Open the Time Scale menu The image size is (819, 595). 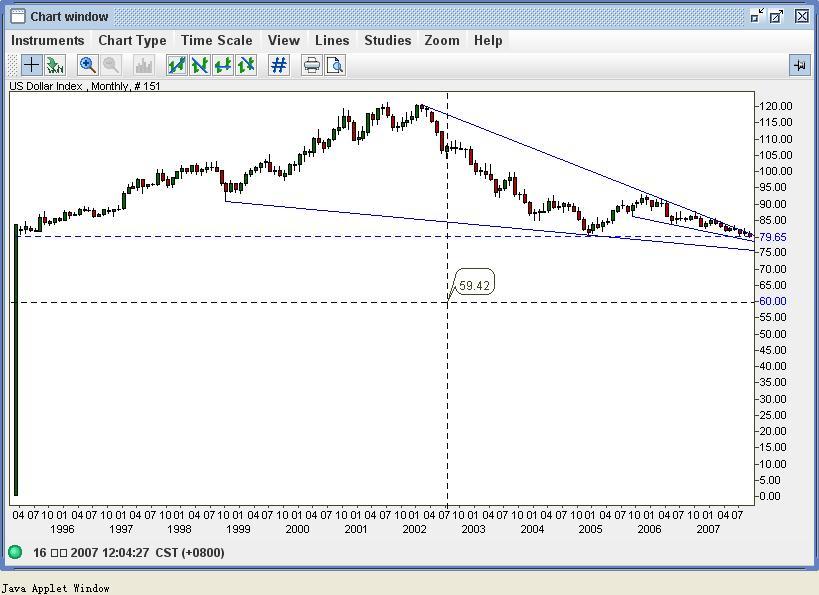click(x=217, y=40)
